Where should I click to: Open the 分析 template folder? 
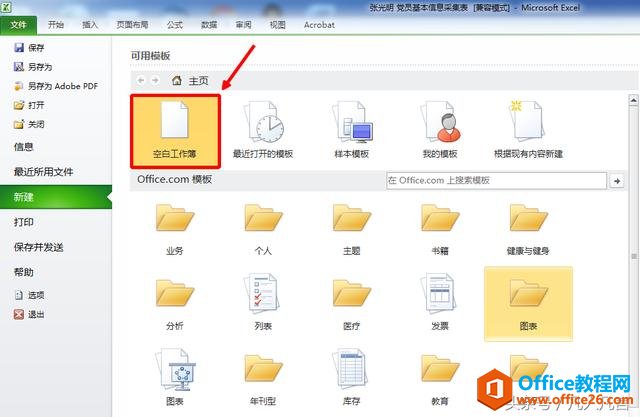(x=175, y=305)
